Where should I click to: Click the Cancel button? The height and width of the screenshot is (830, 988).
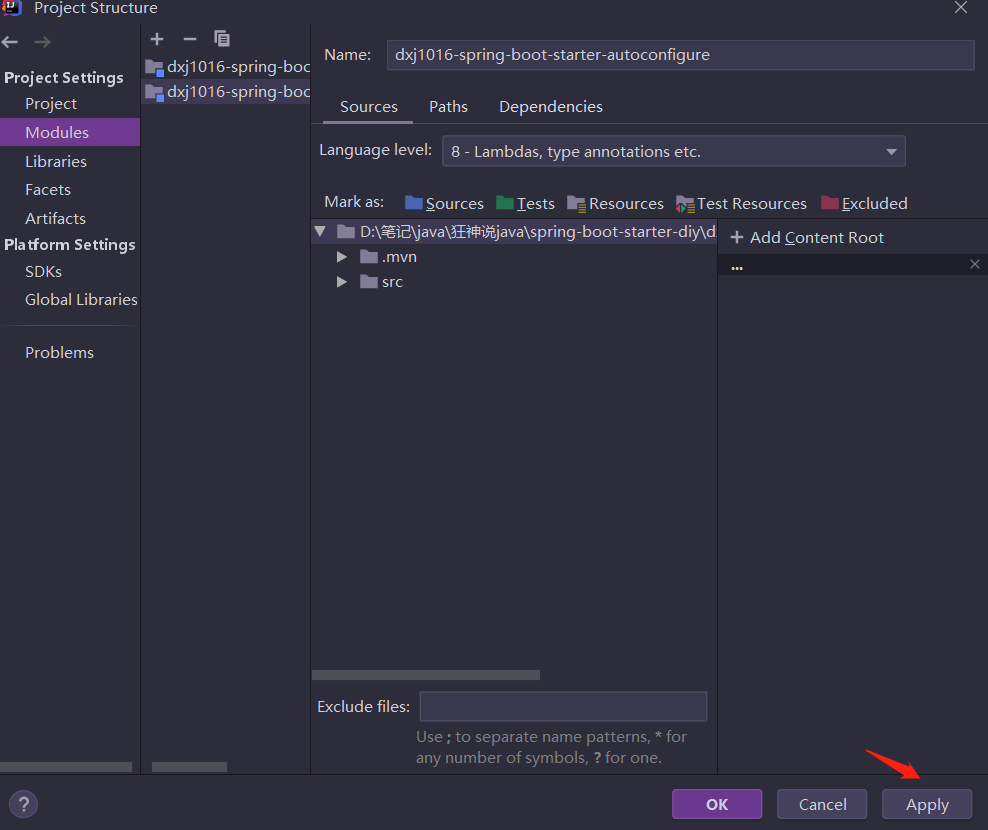pyautogui.click(x=822, y=804)
